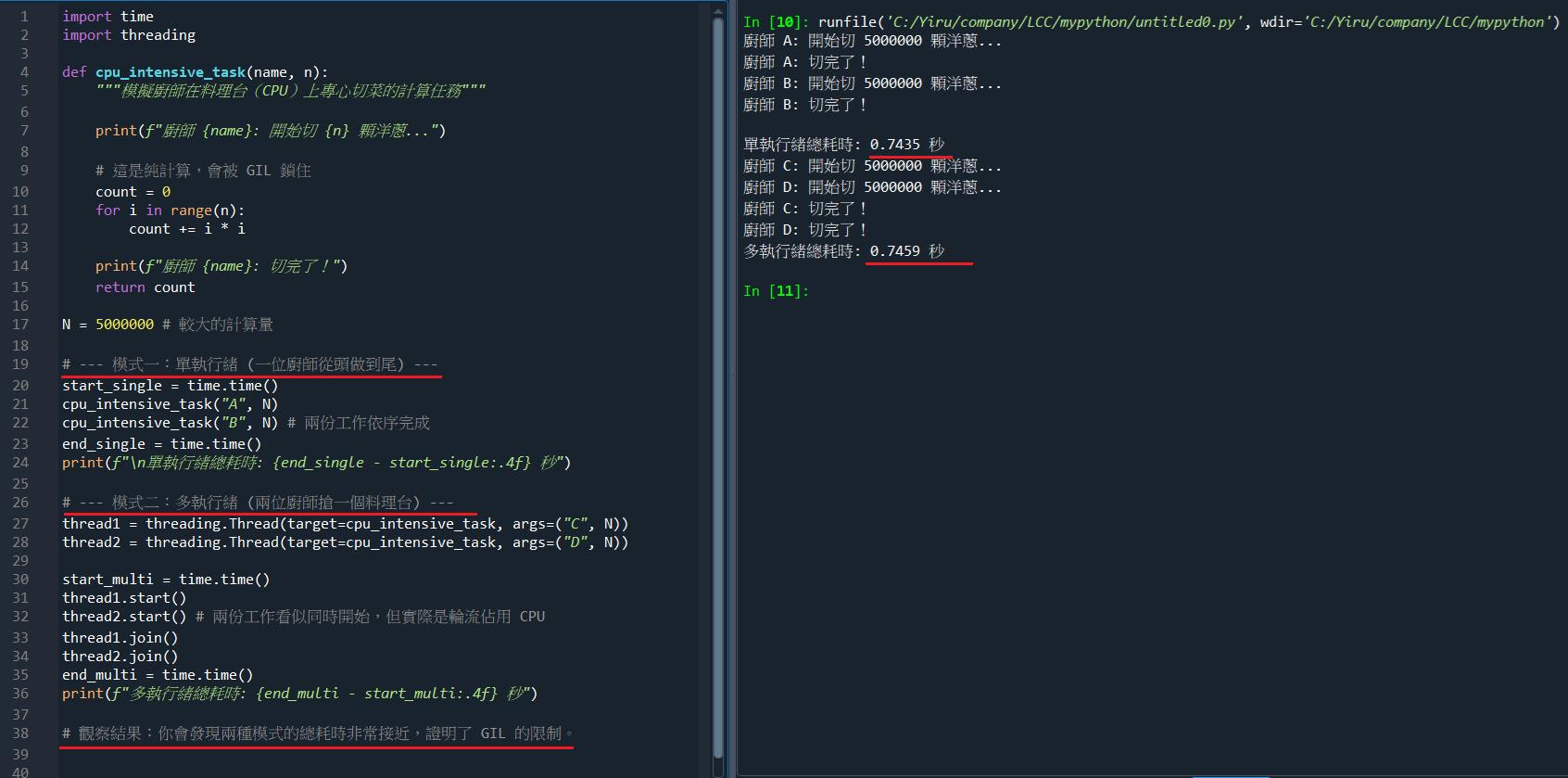
Task: Click the 'return count' statement
Action: (145, 287)
